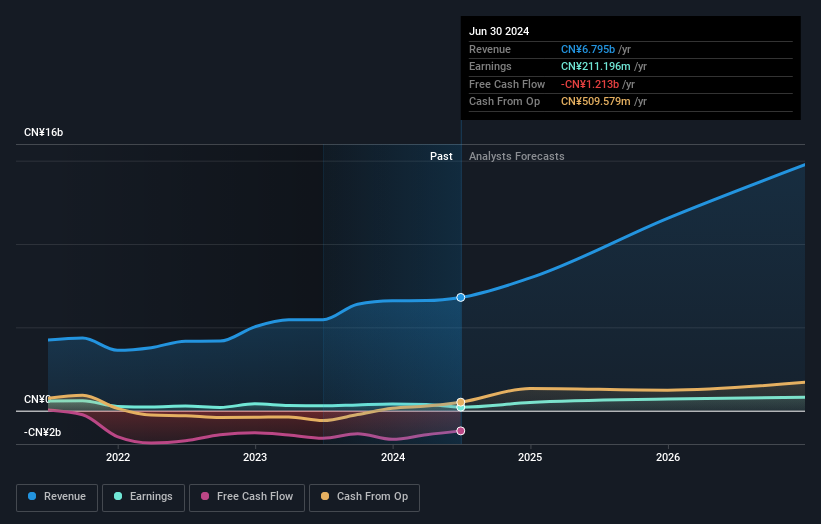Toggle the Earnings legend series
The image size is (821, 524).
[143, 497]
